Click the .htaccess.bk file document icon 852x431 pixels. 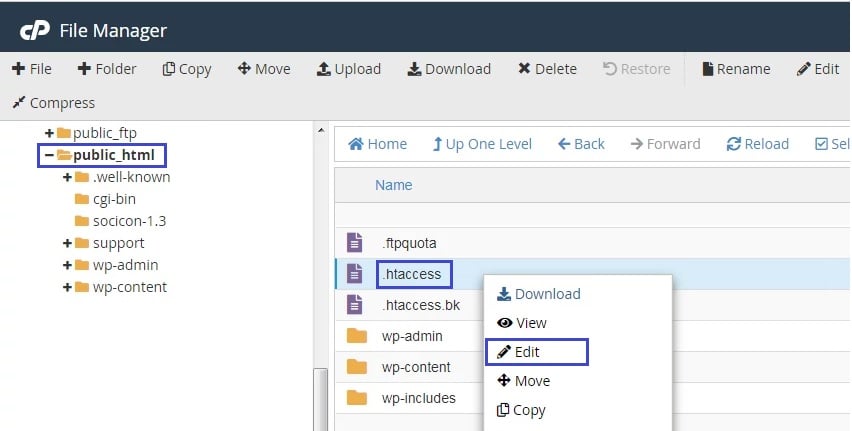coord(355,304)
